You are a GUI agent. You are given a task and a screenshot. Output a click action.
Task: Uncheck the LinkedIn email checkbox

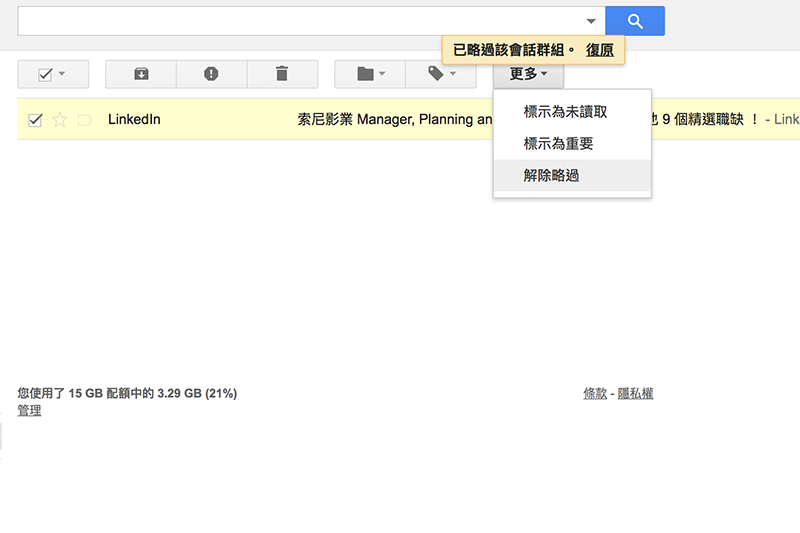click(x=35, y=120)
